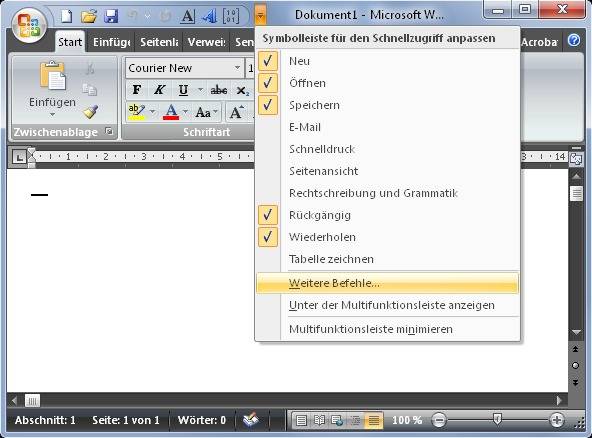The image size is (592, 438).
Task: Apply bold with the F button
Action: (x=137, y=90)
